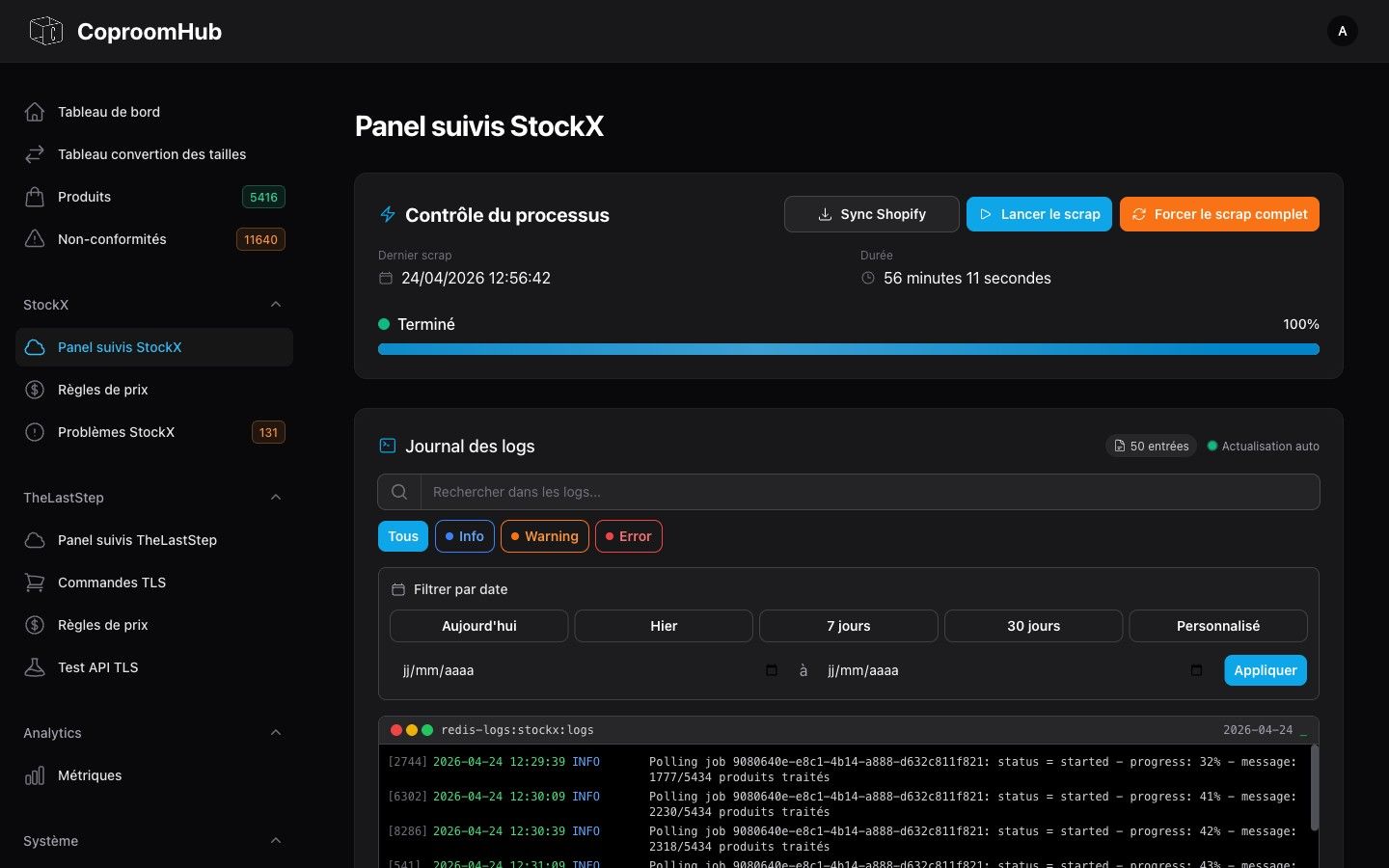The height and width of the screenshot is (868, 1389).
Task: Open the Non-conformités warning icon
Action: 35,239
